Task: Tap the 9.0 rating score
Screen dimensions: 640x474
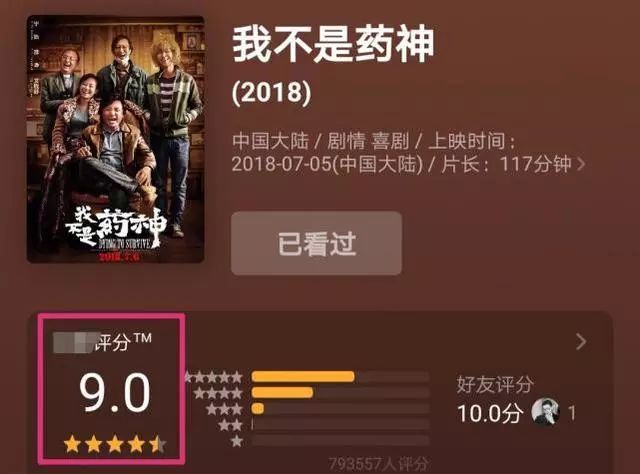Action: (x=115, y=393)
